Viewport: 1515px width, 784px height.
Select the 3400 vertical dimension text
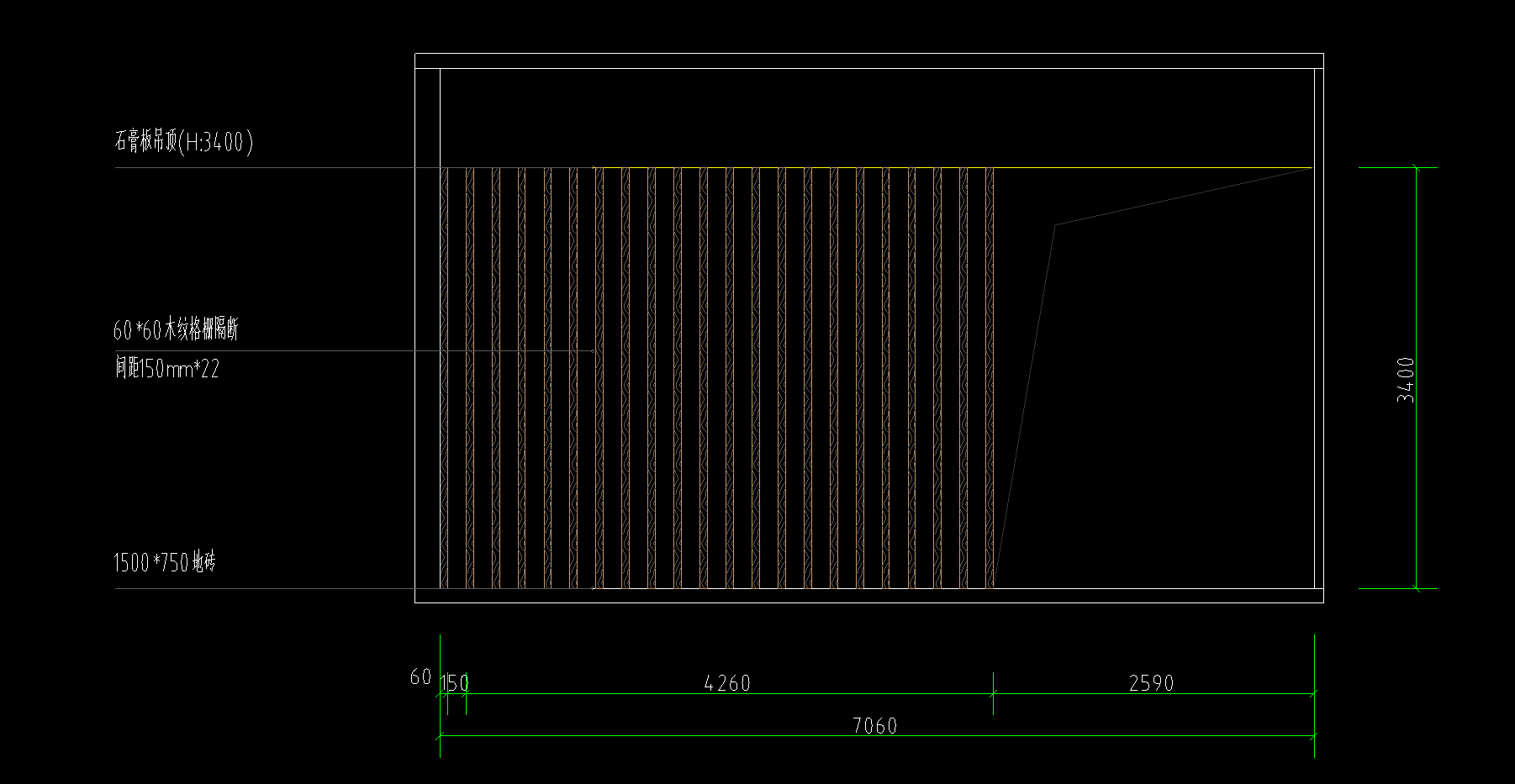[x=1405, y=380]
